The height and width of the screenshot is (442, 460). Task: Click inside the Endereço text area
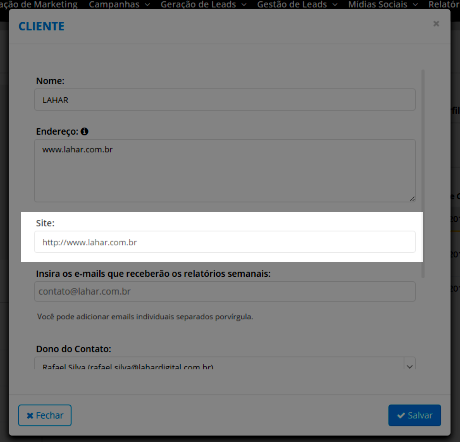pos(225,171)
